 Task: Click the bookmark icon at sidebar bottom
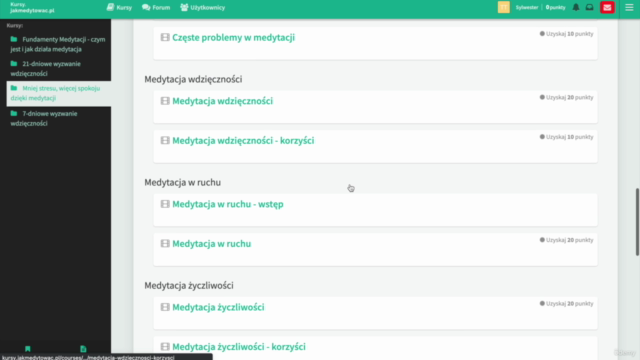click(x=28, y=349)
